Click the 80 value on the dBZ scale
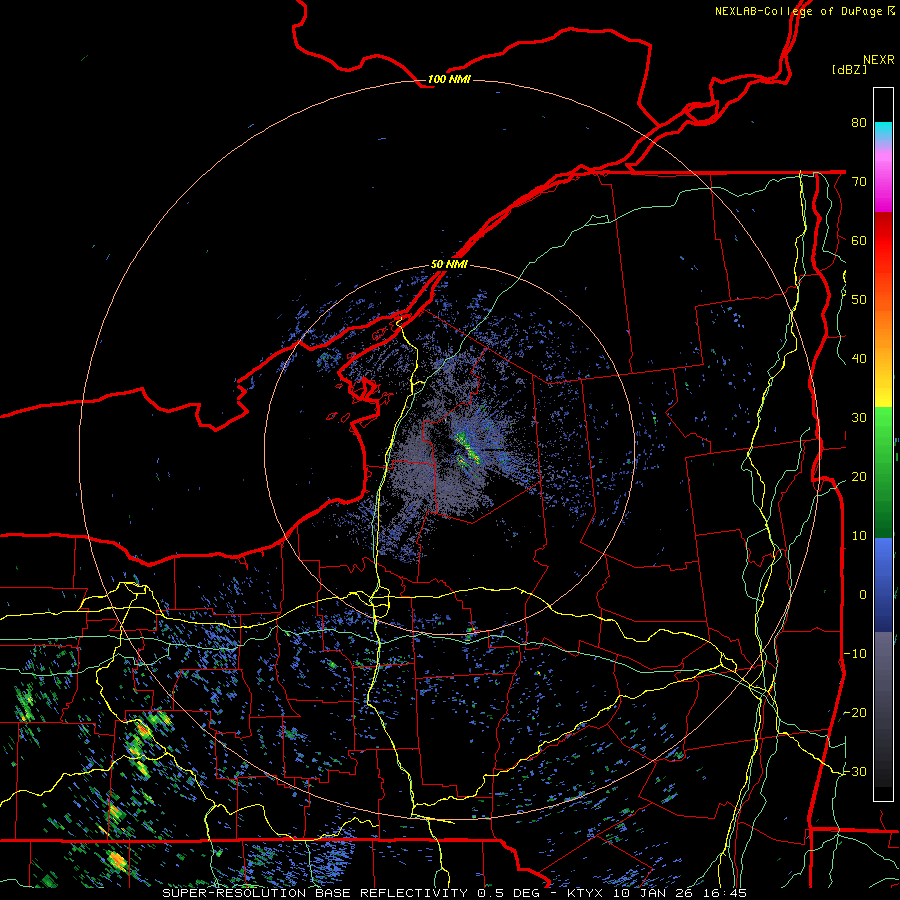900x900 pixels. click(x=859, y=122)
